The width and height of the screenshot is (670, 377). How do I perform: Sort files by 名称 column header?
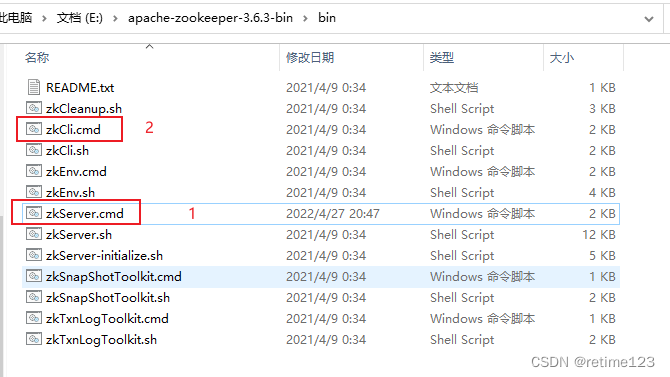point(37,57)
